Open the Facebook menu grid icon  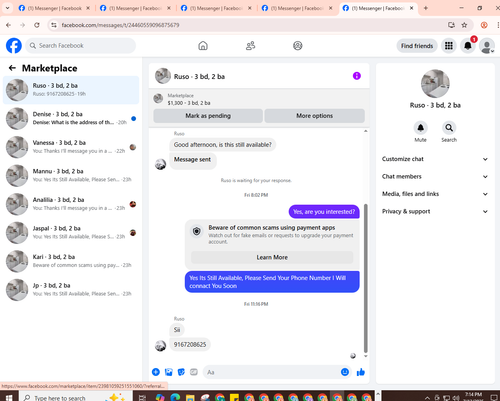click(x=449, y=46)
